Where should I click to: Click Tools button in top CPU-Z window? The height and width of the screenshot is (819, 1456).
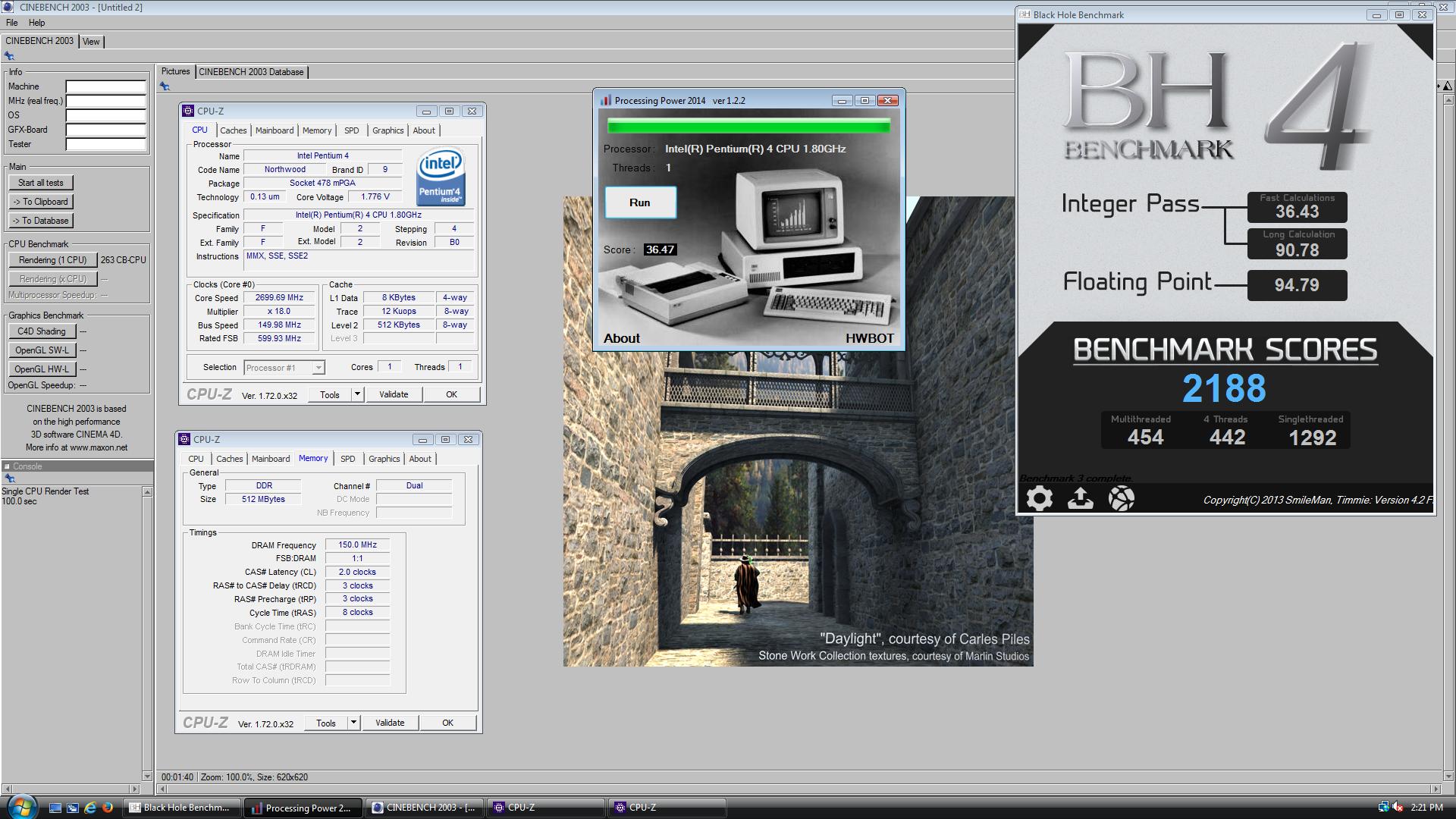(x=330, y=394)
